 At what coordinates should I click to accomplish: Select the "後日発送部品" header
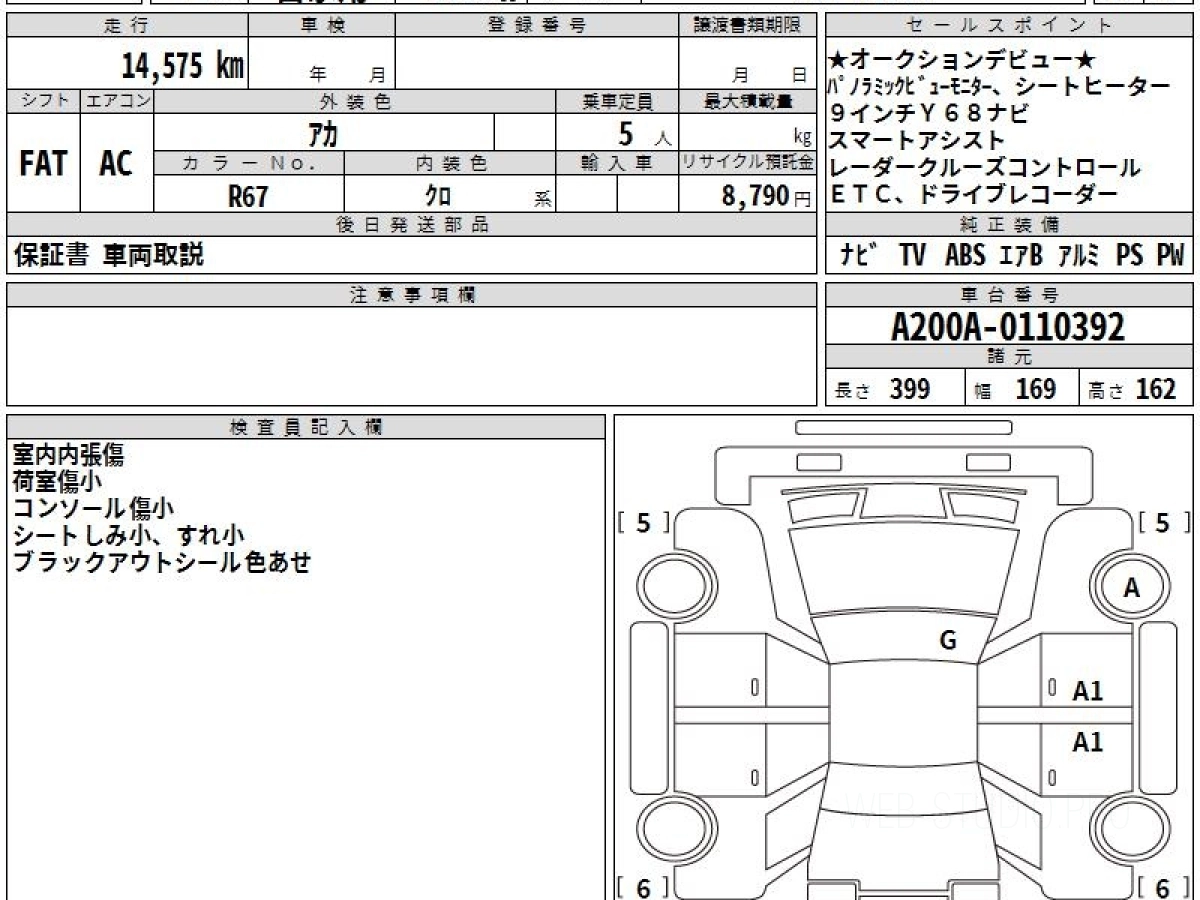coord(412,225)
